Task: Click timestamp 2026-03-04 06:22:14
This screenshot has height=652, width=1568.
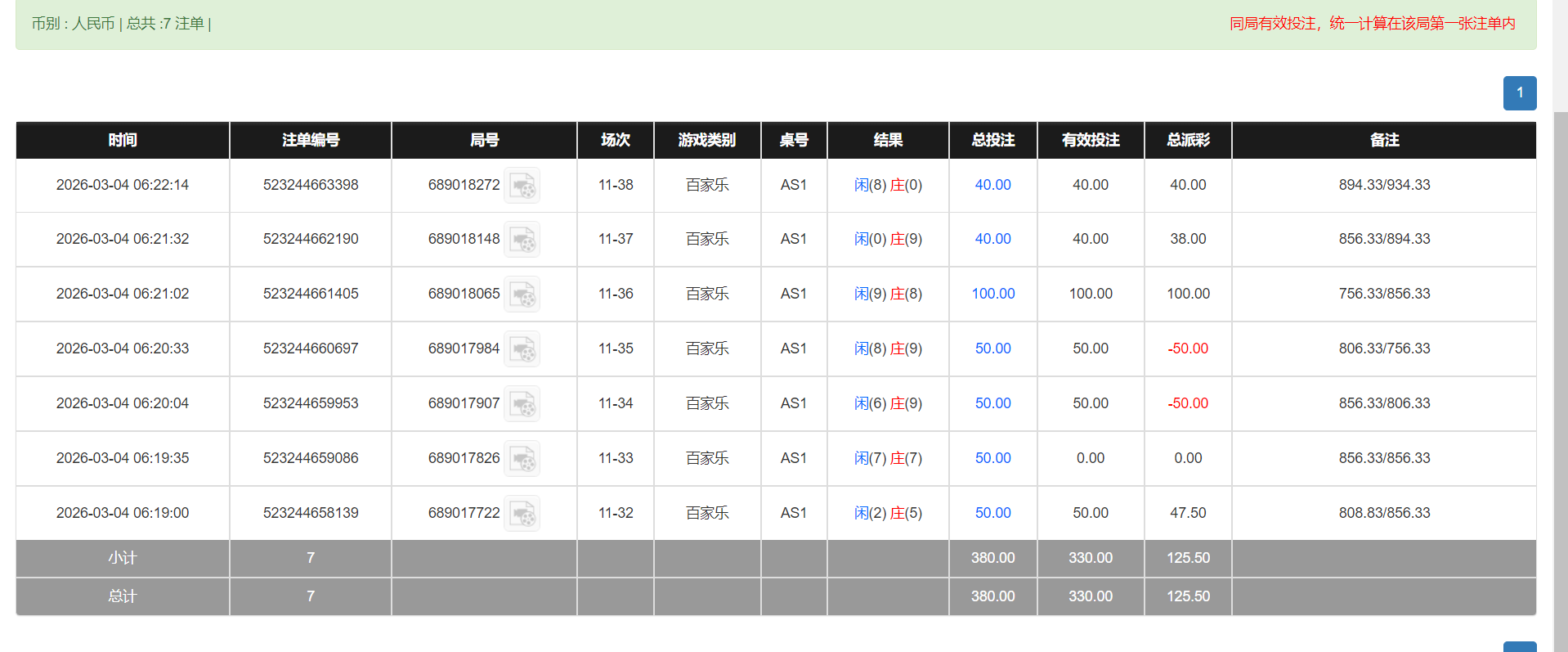Action: click(x=123, y=185)
